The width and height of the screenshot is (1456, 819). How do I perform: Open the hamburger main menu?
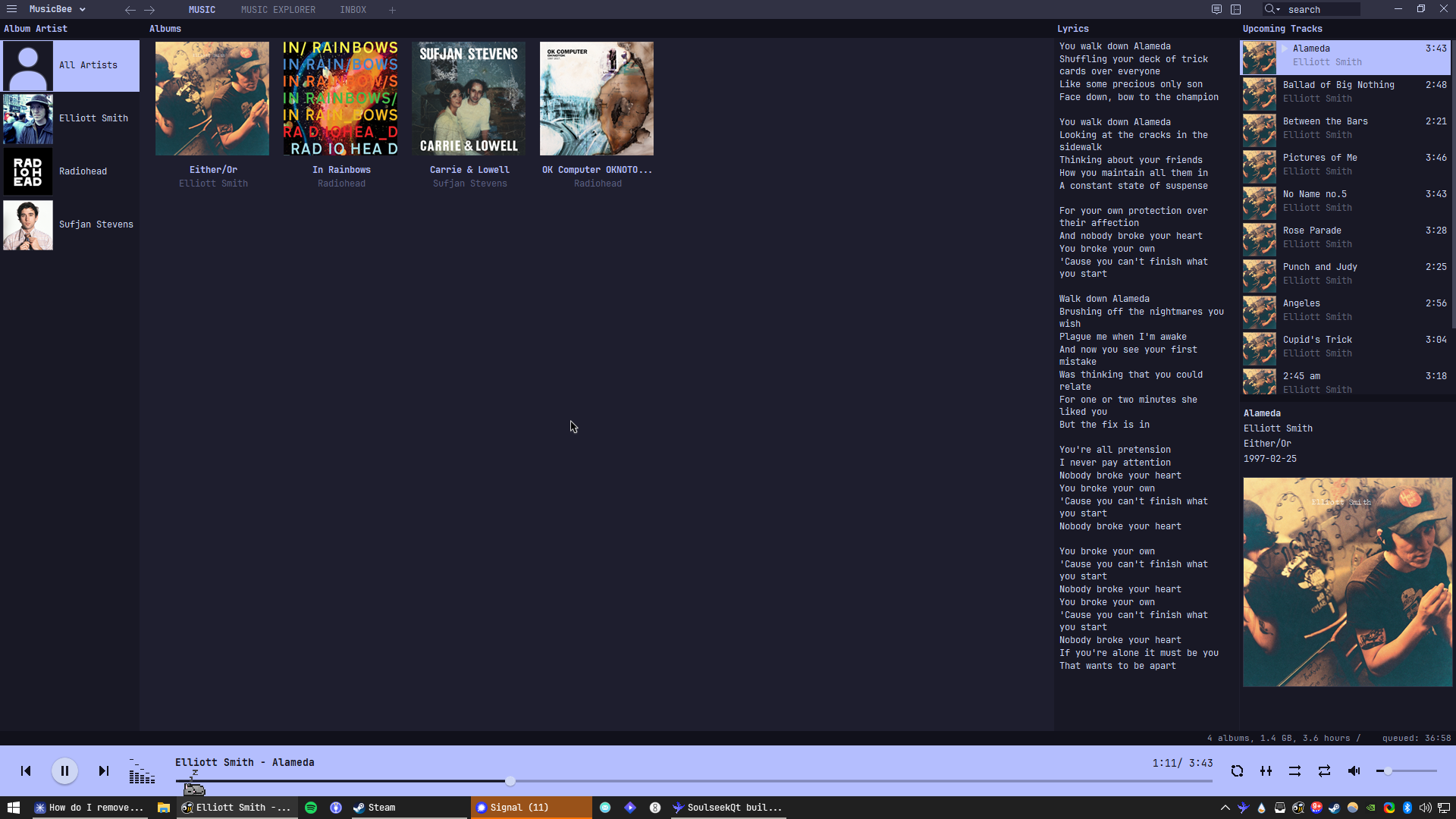point(11,9)
